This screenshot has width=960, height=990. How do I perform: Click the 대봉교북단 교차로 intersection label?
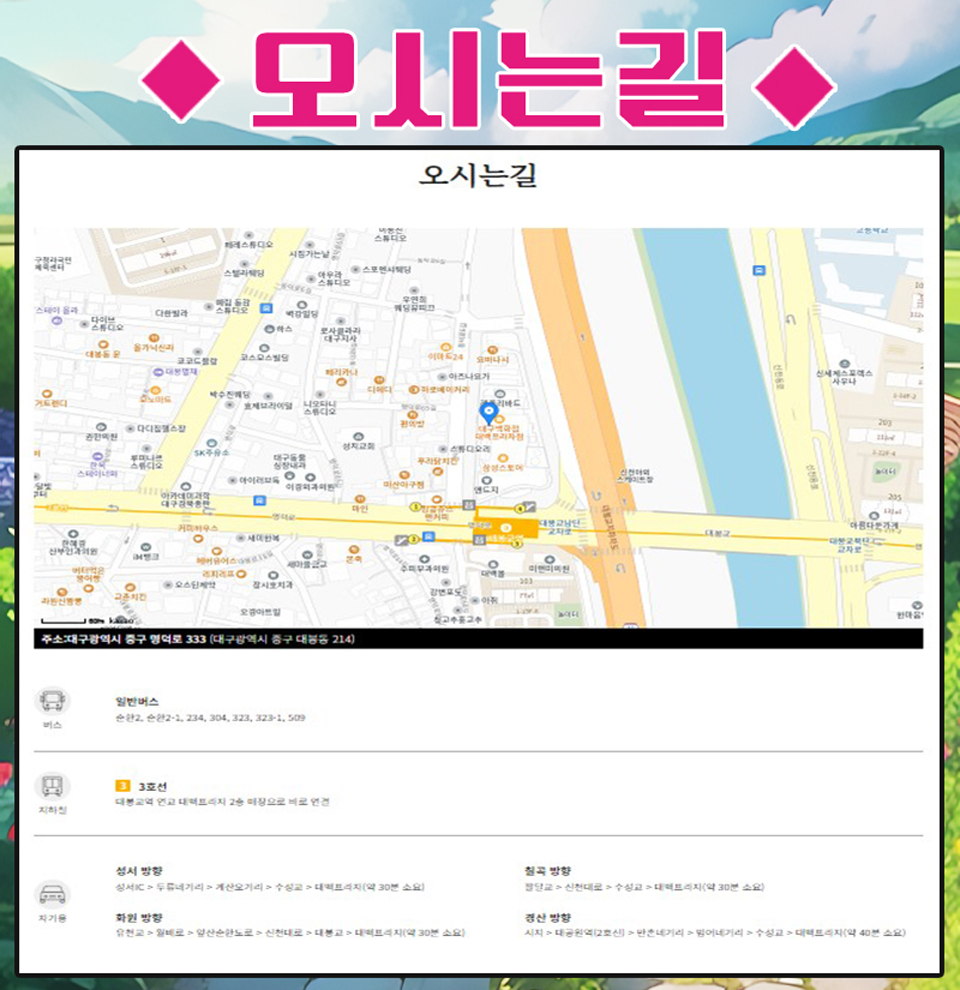(x=850, y=545)
